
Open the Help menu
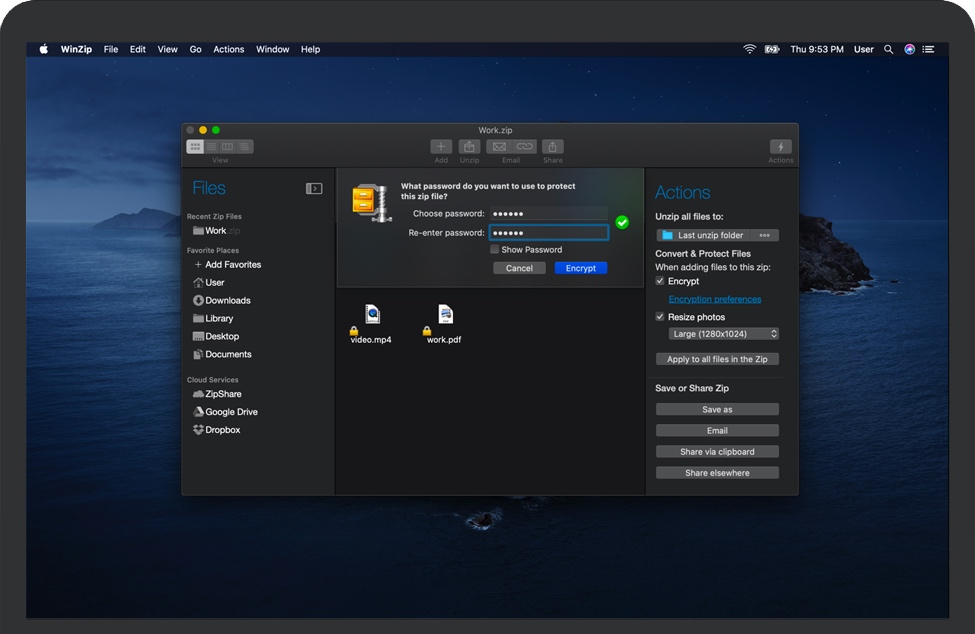pos(310,49)
